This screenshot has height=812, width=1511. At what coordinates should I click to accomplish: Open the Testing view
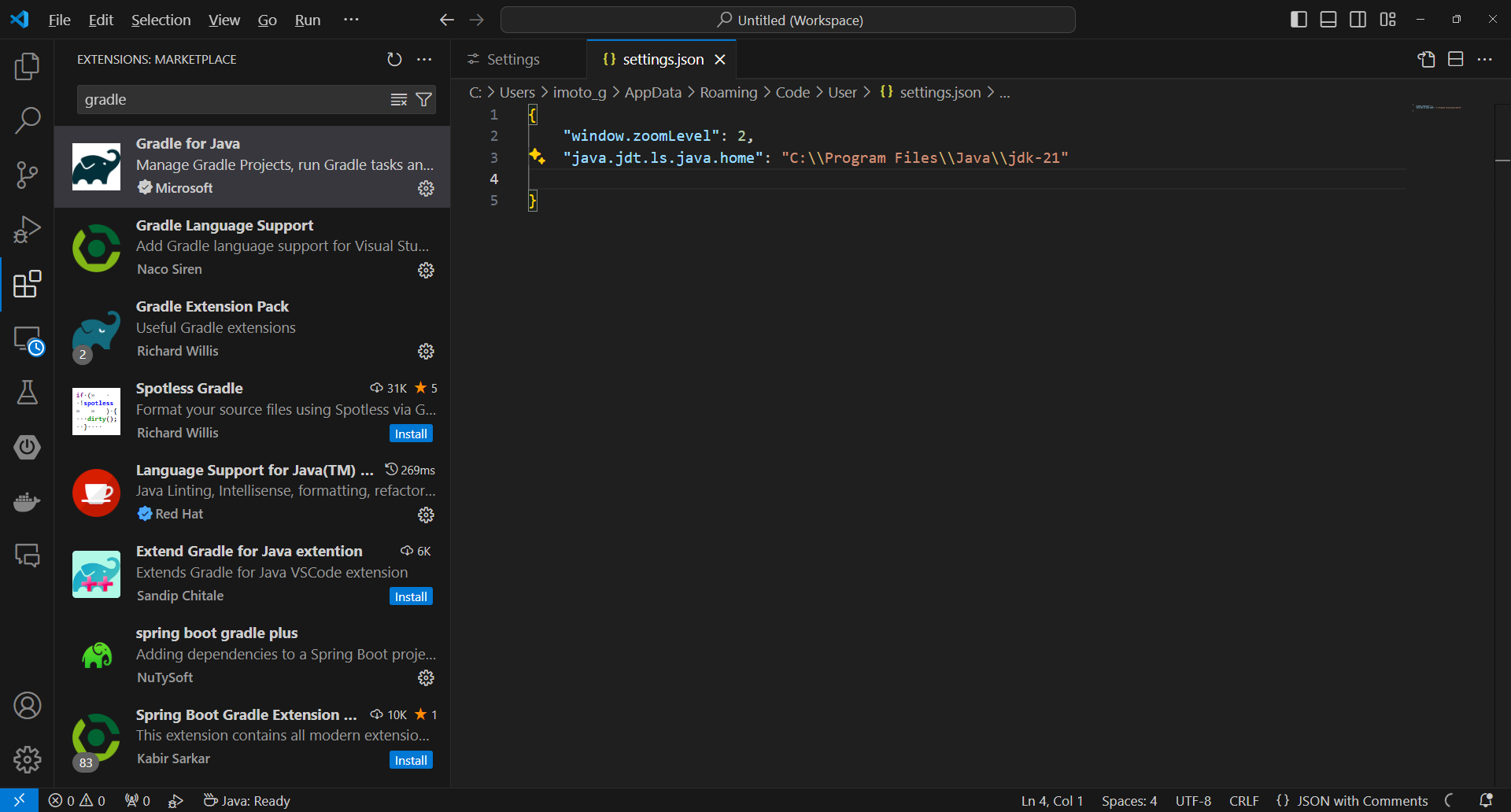[x=27, y=393]
